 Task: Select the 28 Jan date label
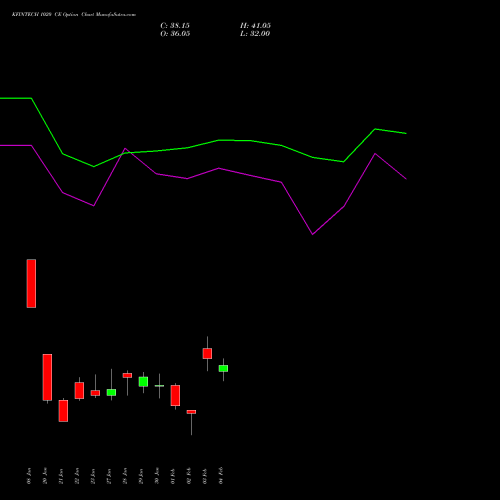click(x=125, y=476)
